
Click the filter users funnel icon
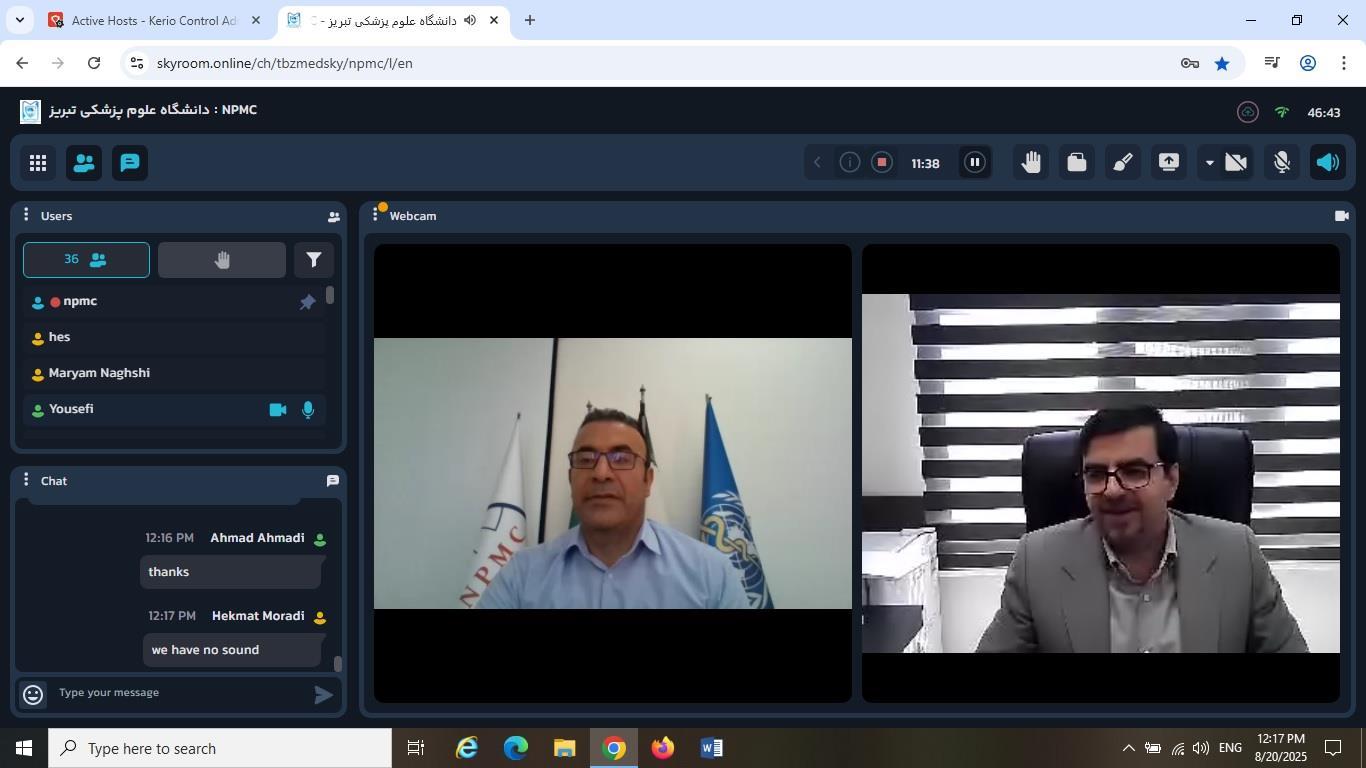coord(313,260)
